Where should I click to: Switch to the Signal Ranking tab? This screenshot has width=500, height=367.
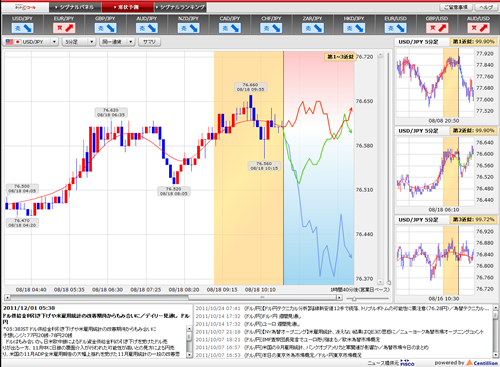(180, 7)
